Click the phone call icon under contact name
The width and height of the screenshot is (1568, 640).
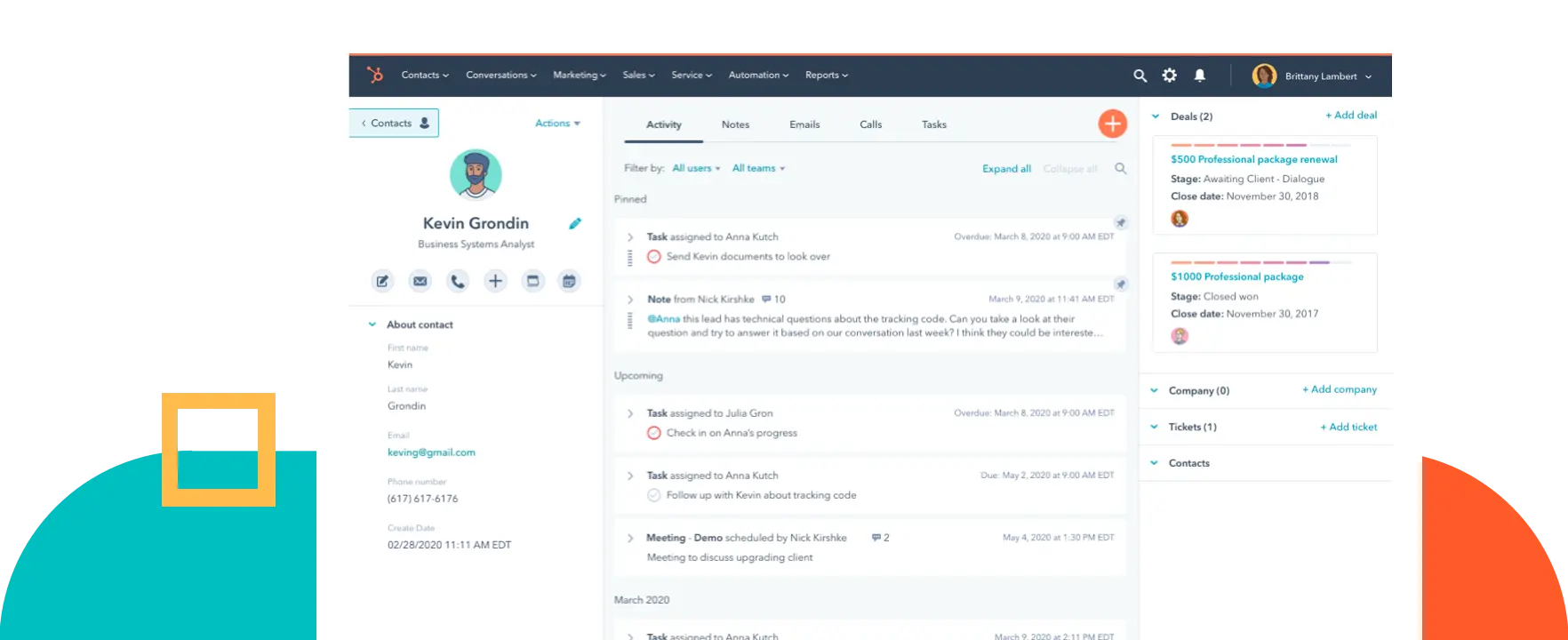coord(457,282)
